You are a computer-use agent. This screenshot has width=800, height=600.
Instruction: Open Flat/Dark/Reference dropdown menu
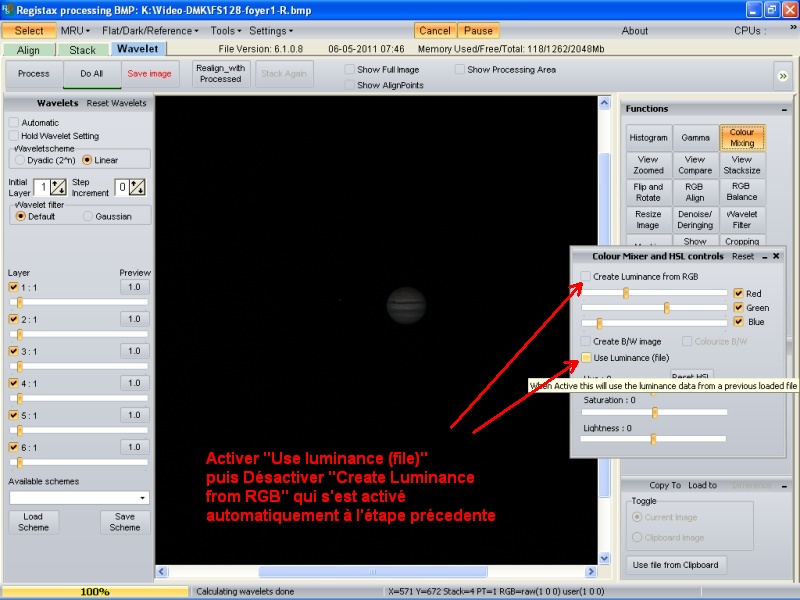point(150,31)
